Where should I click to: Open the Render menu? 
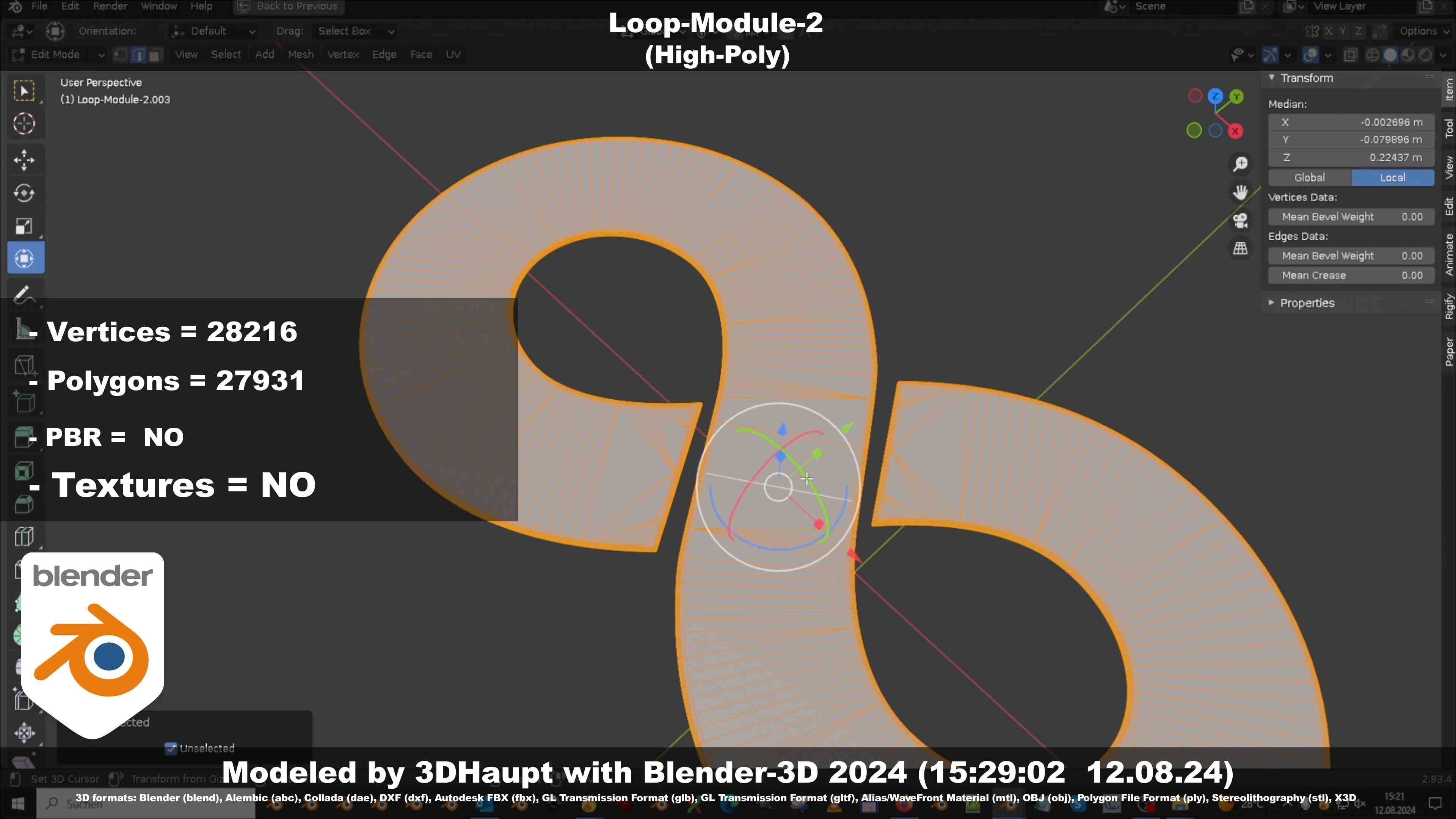(x=110, y=6)
